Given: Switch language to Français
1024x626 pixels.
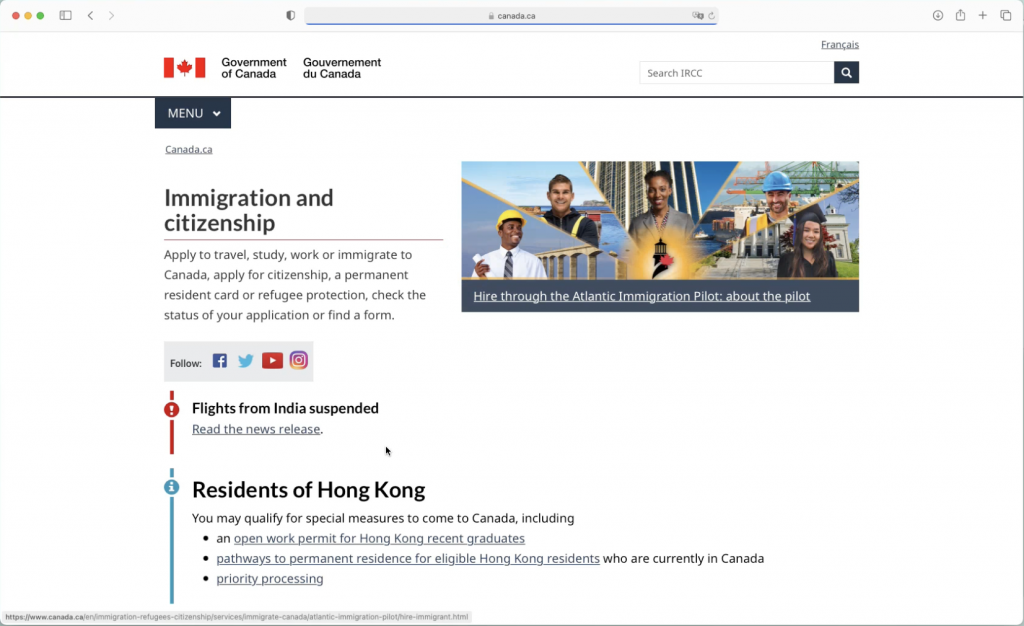Looking at the screenshot, I should (x=839, y=45).
